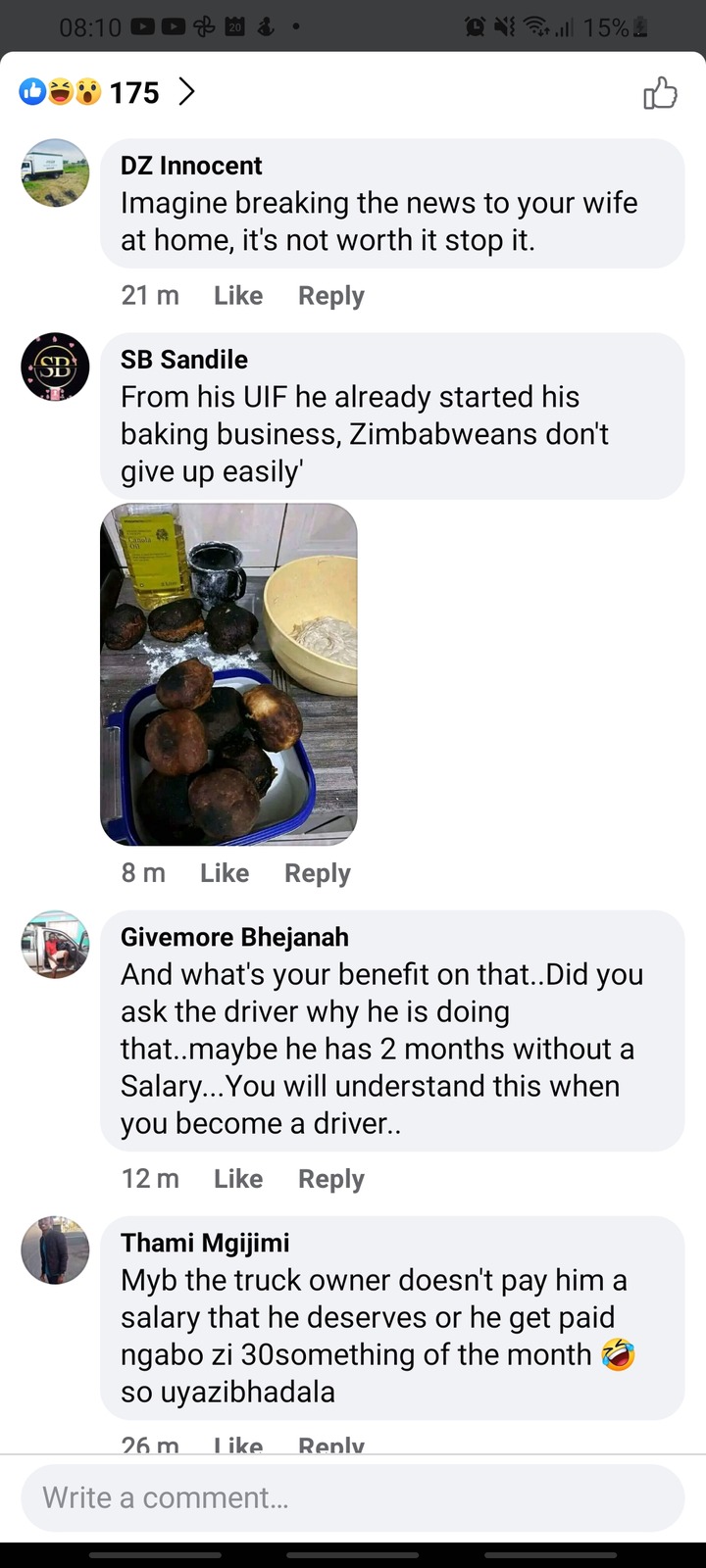Screen dimensions: 706x1568
Task: Open SB Sandile's SB logo avatar
Action: click(55, 367)
